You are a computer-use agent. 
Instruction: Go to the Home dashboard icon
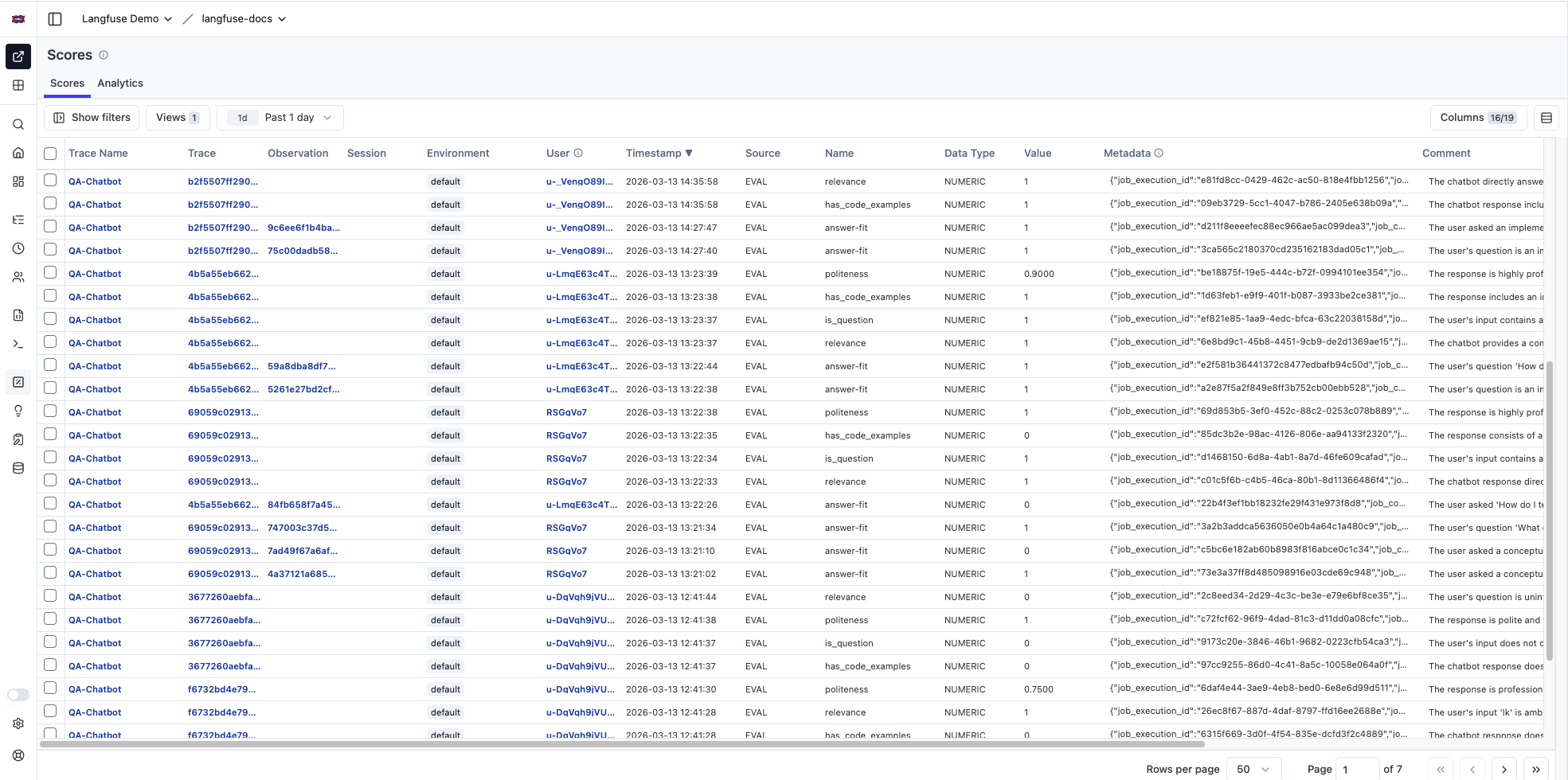[18, 153]
